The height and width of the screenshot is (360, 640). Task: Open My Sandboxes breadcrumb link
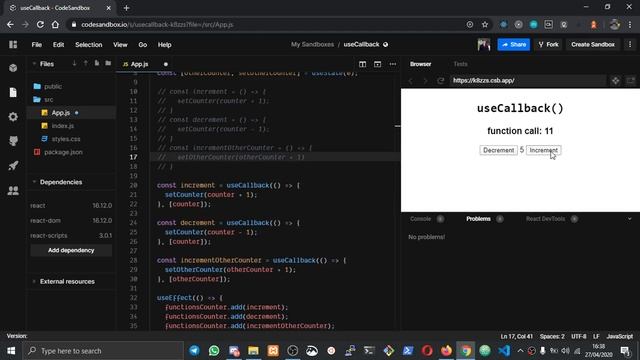pos(312,44)
